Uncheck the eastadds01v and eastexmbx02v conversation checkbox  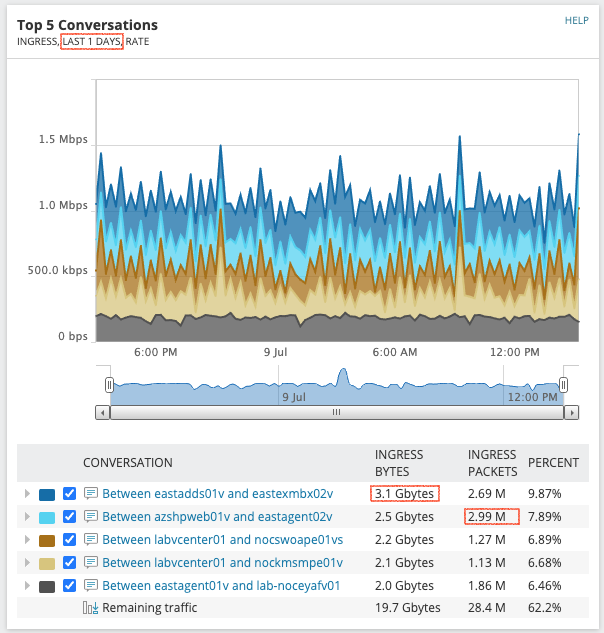(69, 494)
